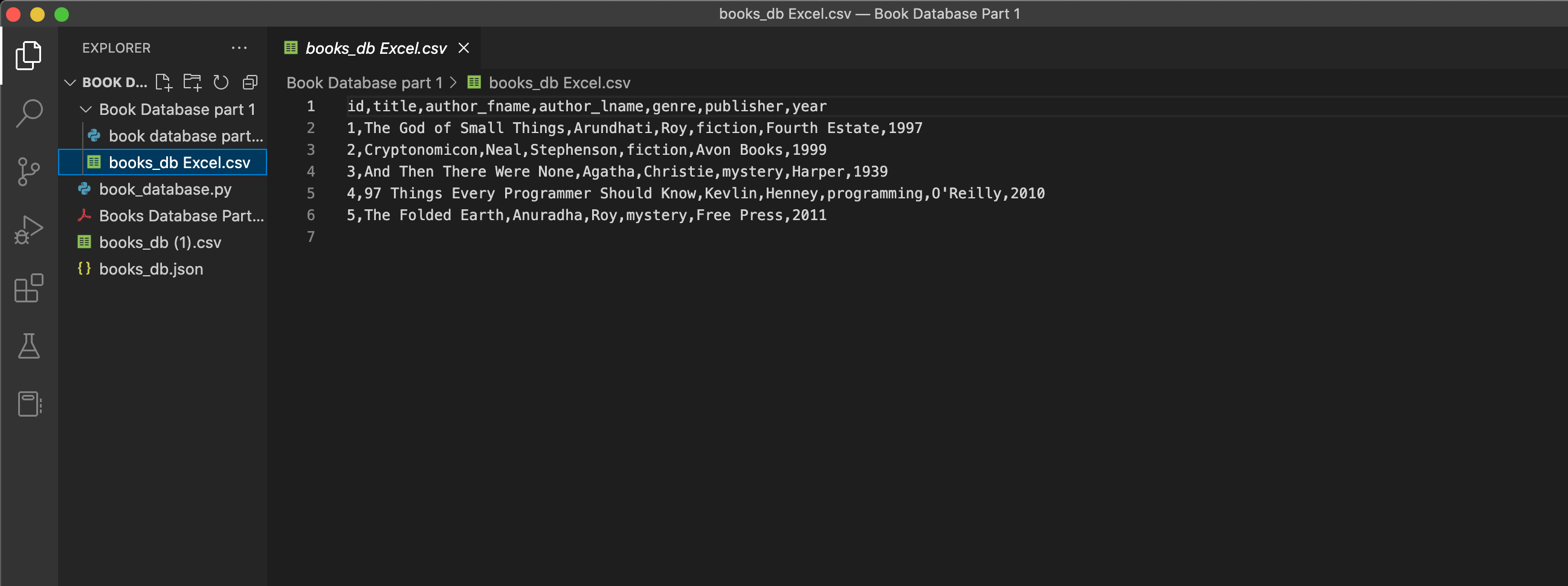1568x586 pixels.
Task: Click books_db Excel.csv in the breadcrumb
Action: tap(560, 82)
